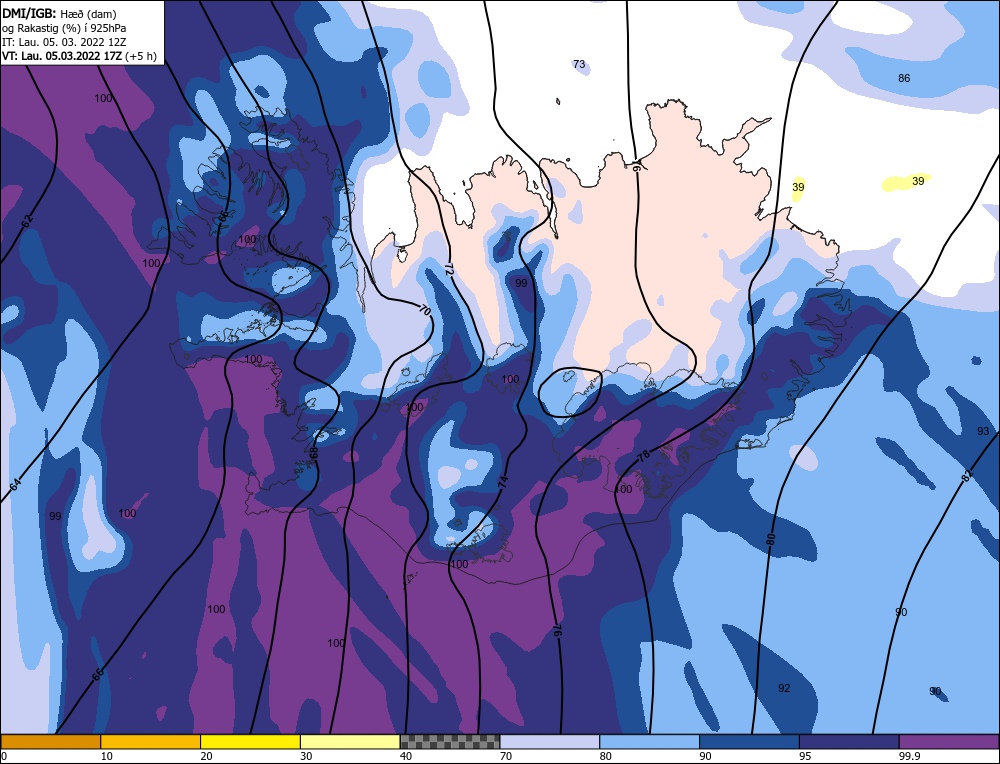Click the 'DMI/IGB: Hæð (dam)' title line
Viewport: 1000px width, 764px height.
point(59,13)
